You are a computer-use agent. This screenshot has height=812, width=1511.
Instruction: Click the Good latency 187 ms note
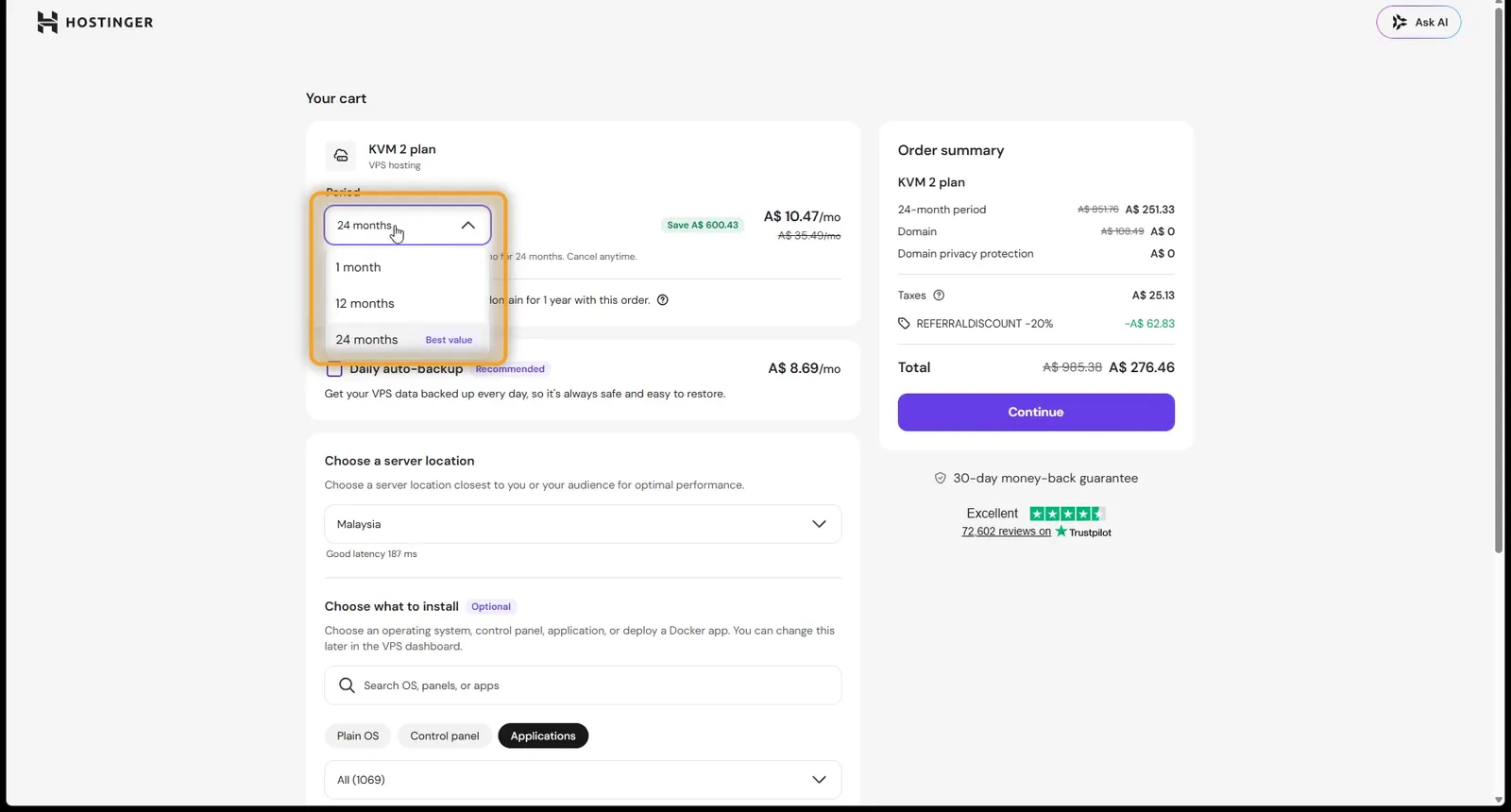pos(371,554)
